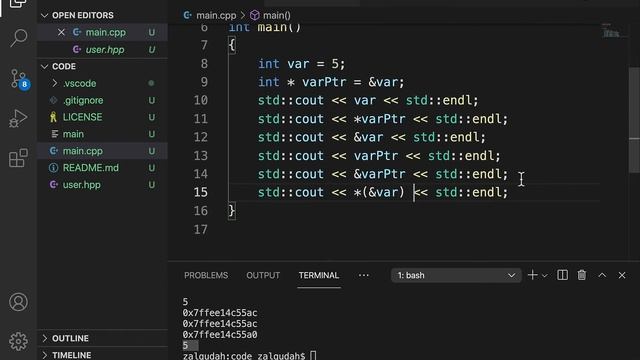Switch to the PROBLEMS tab
The width and height of the screenshot is (640, 360).
pos(206,276)
